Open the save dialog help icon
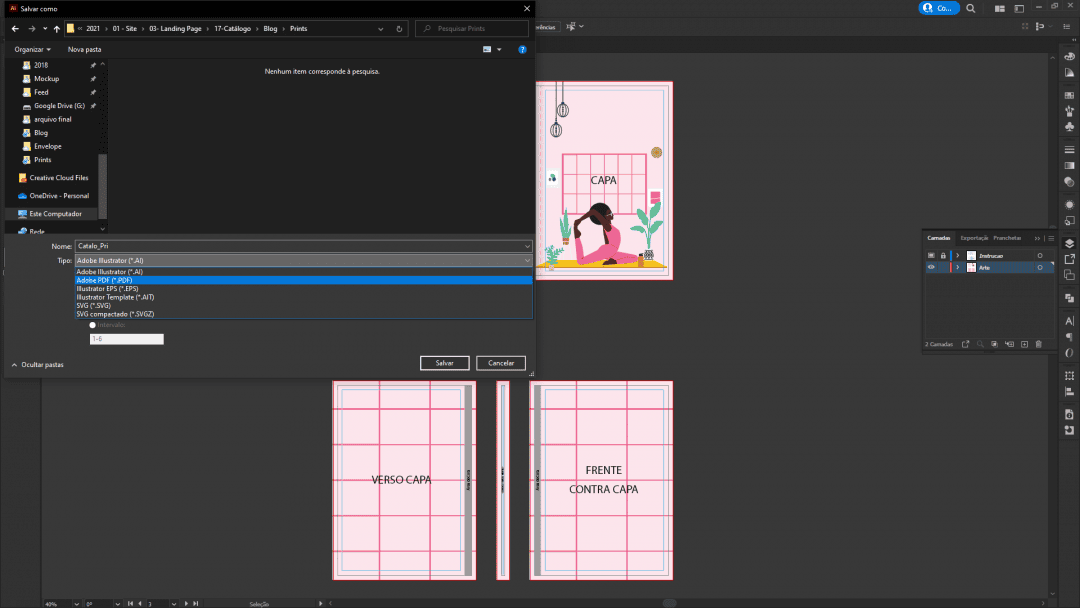 pyautogui.click(x=522, y=49)
